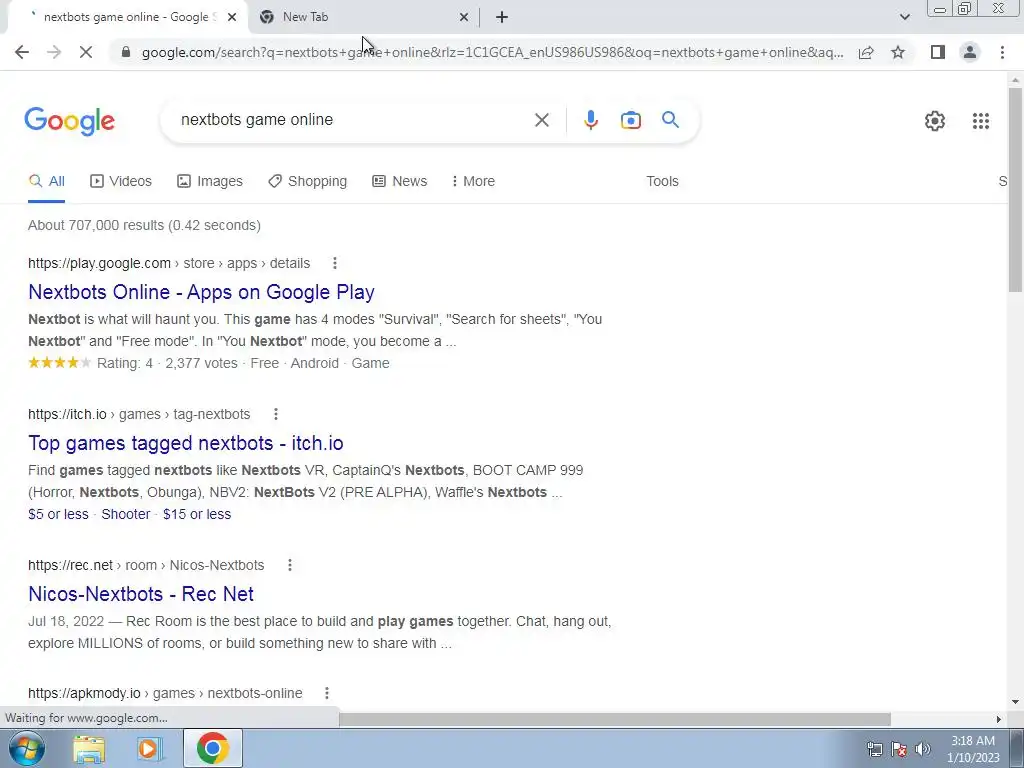Viewport: 1024px width, 768px height.
Task: Switch to News results
Action: (400, 181)
